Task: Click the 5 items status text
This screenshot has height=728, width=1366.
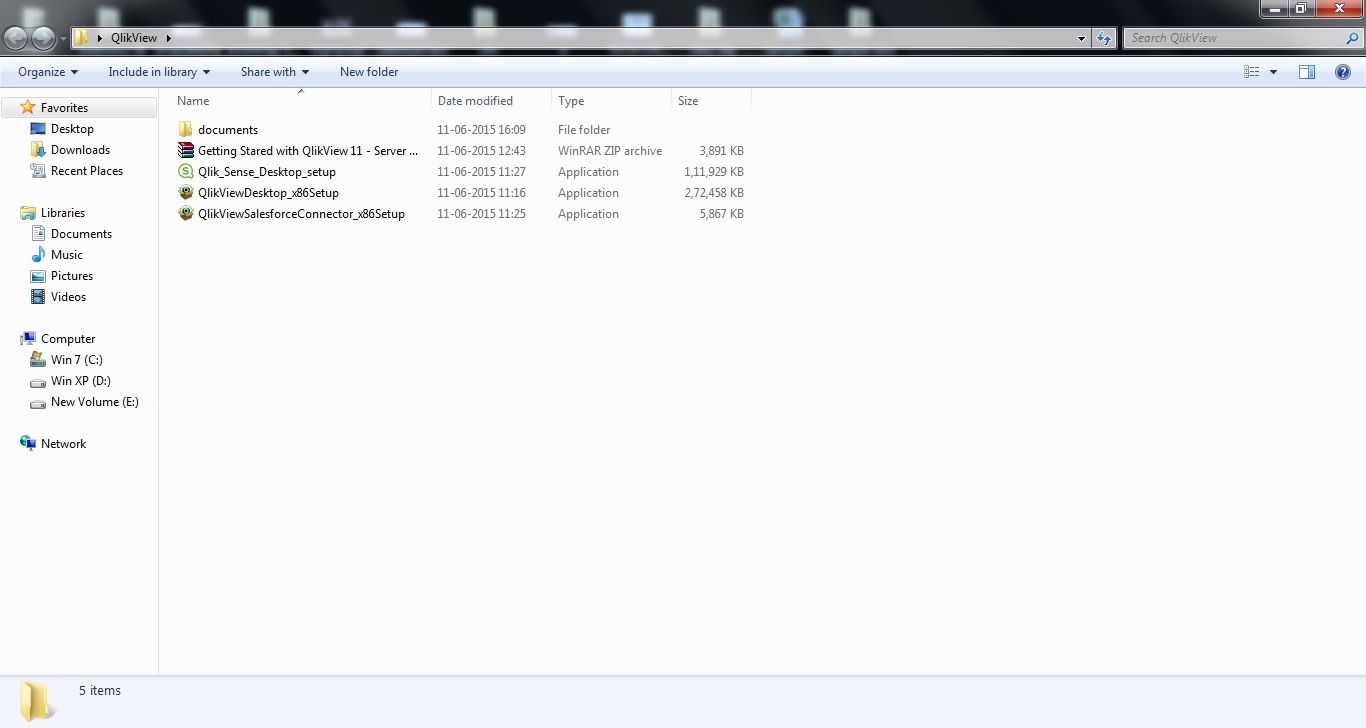Action: coord(100,691)
